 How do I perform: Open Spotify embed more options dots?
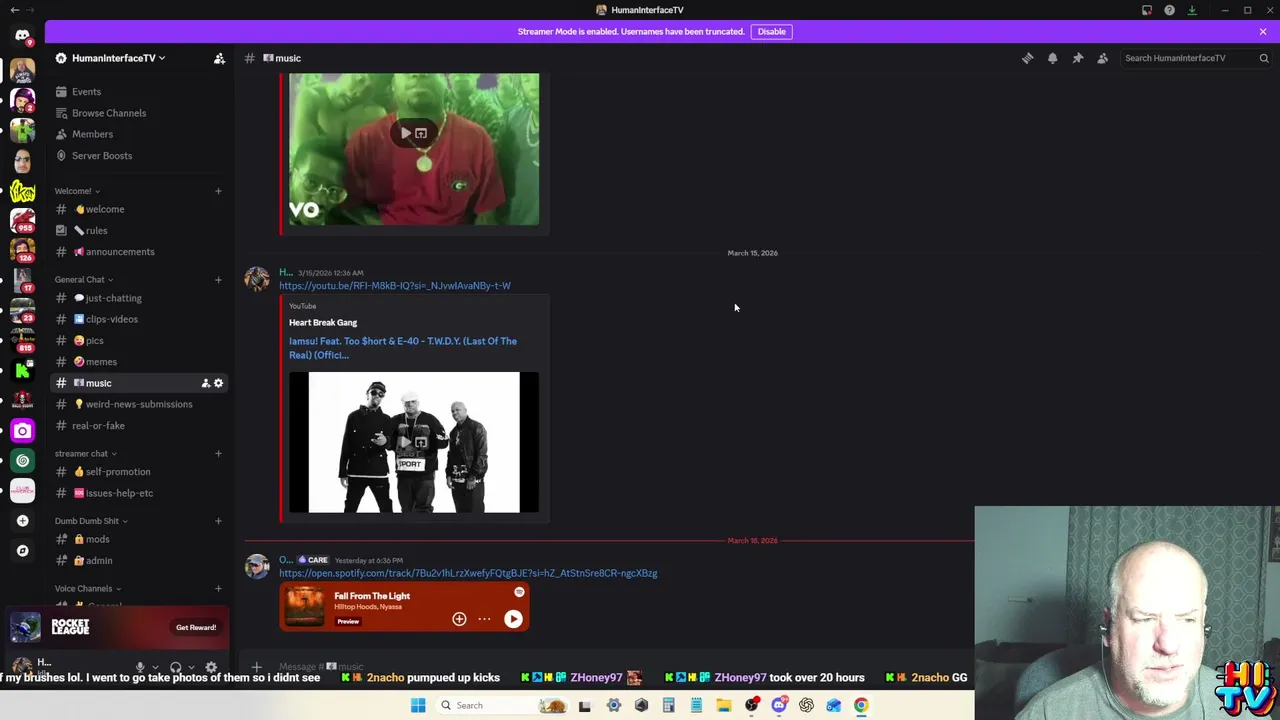[484, 619]
